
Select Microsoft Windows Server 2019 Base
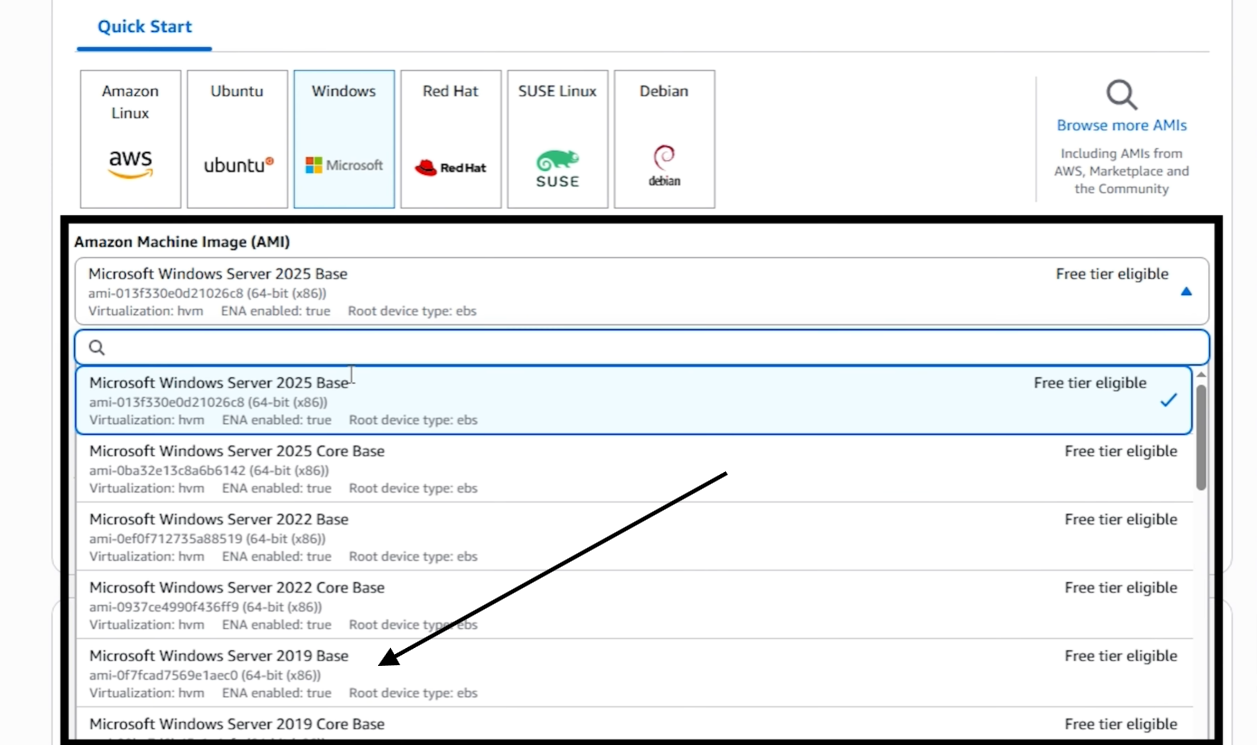[634, 673]
